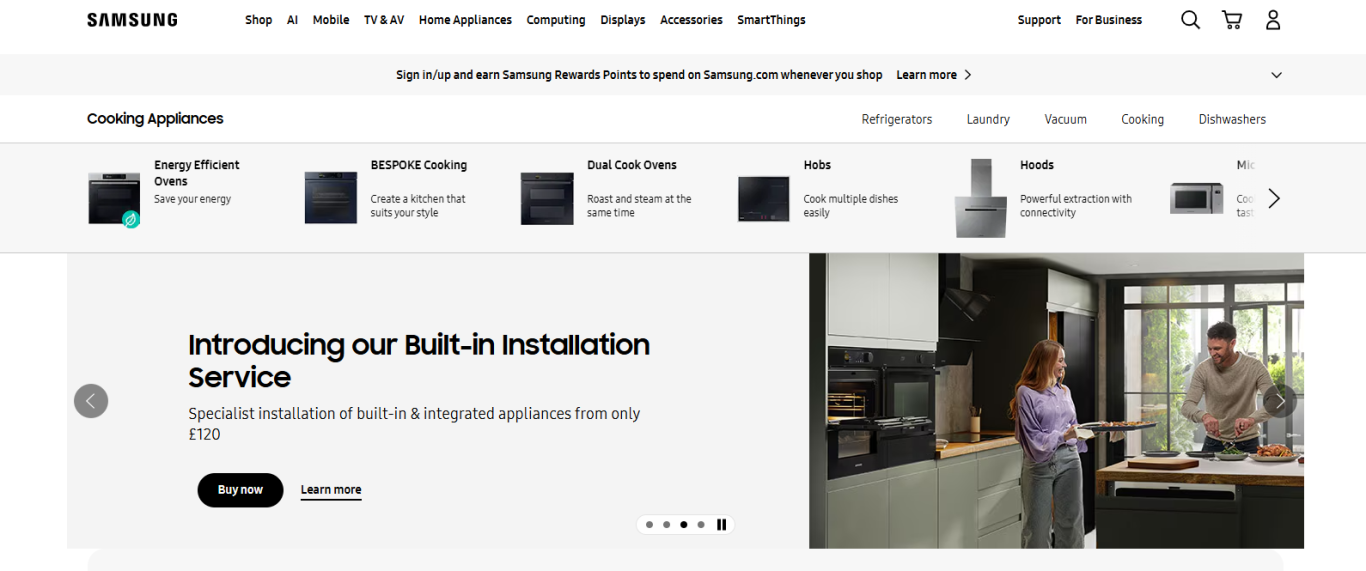The width and height of the screenshot is (1366, 571).
Task: Advance hero carousel with right arrow
Action: pyautogui.click(x=1279, y=401)
